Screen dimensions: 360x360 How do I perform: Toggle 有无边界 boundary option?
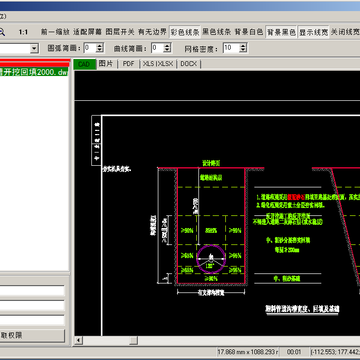pos(152,32)
